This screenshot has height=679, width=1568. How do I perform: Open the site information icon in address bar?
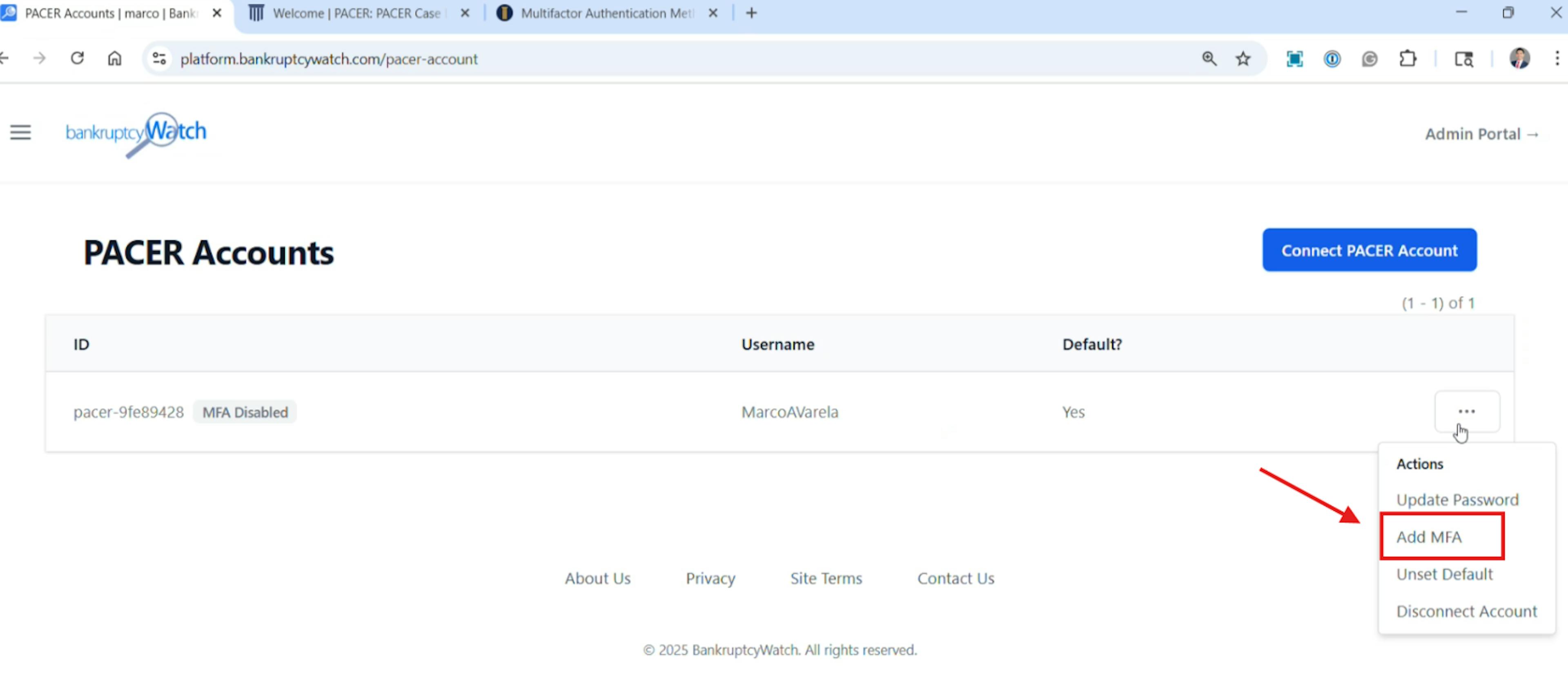159,58
